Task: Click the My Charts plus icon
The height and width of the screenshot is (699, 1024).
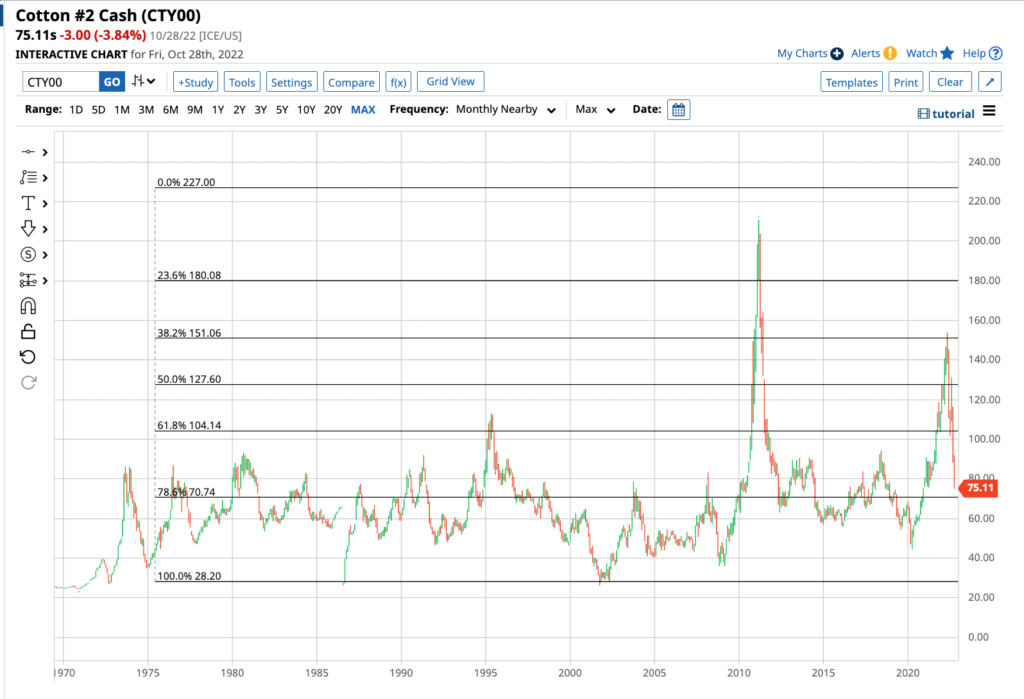Action: click(x=837, y=54)
